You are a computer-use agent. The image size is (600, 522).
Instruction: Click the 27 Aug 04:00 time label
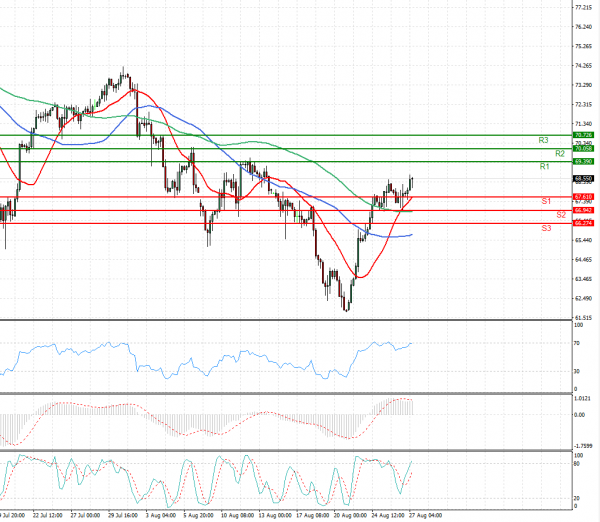pyautogui.click(x=424, y=516)
